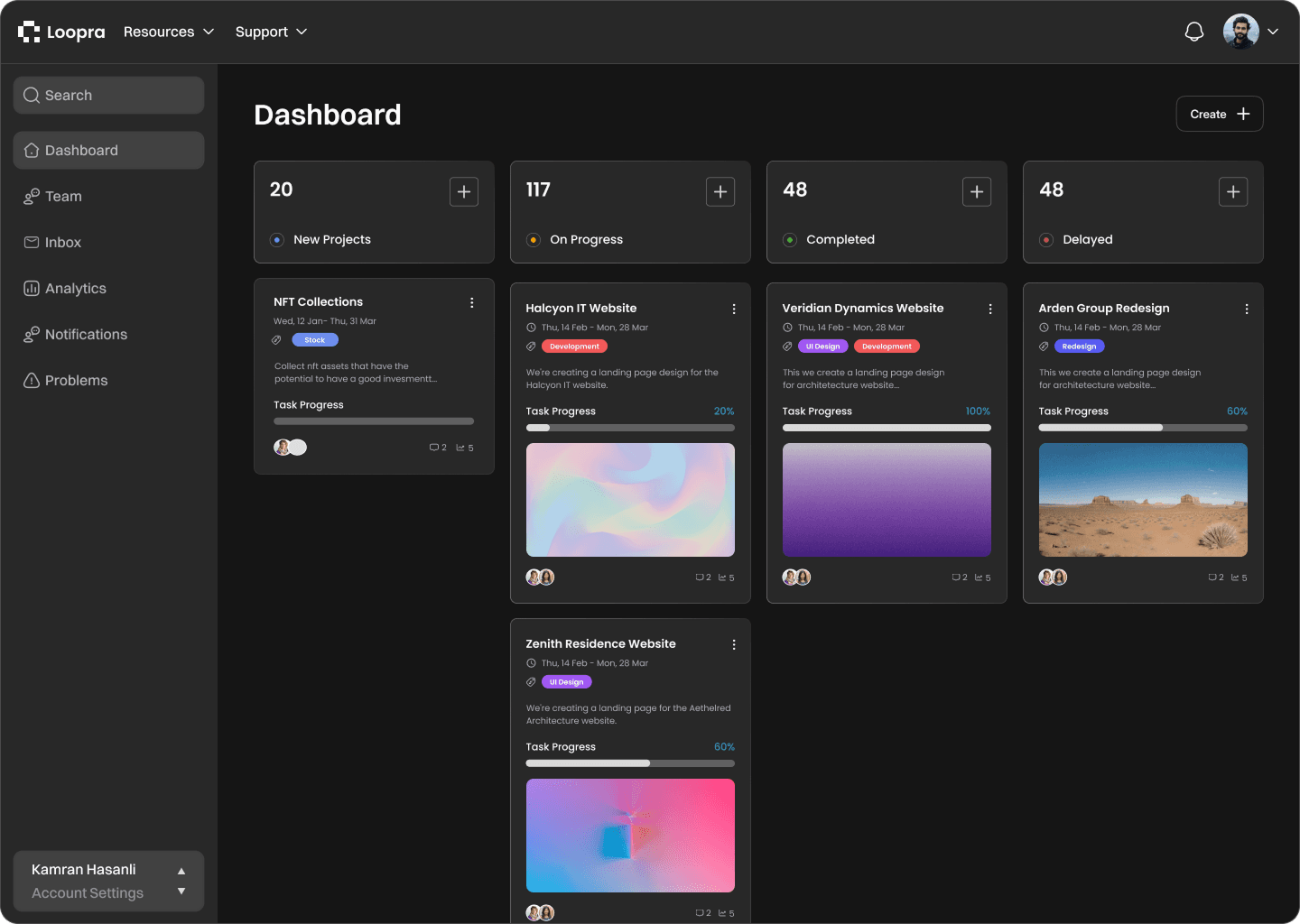Add a new project with the plus button

pos(463,191)
